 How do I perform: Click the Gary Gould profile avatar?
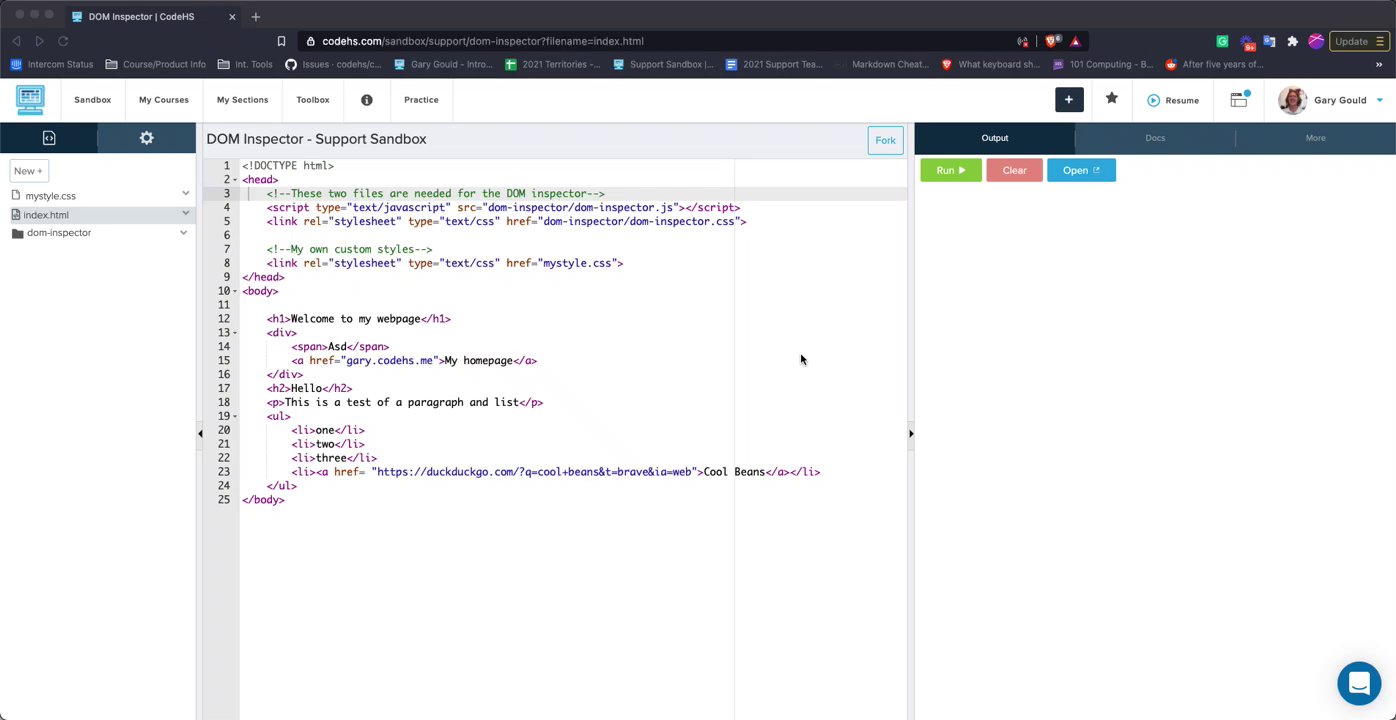pyautogui.click(x=1292, y=100)
